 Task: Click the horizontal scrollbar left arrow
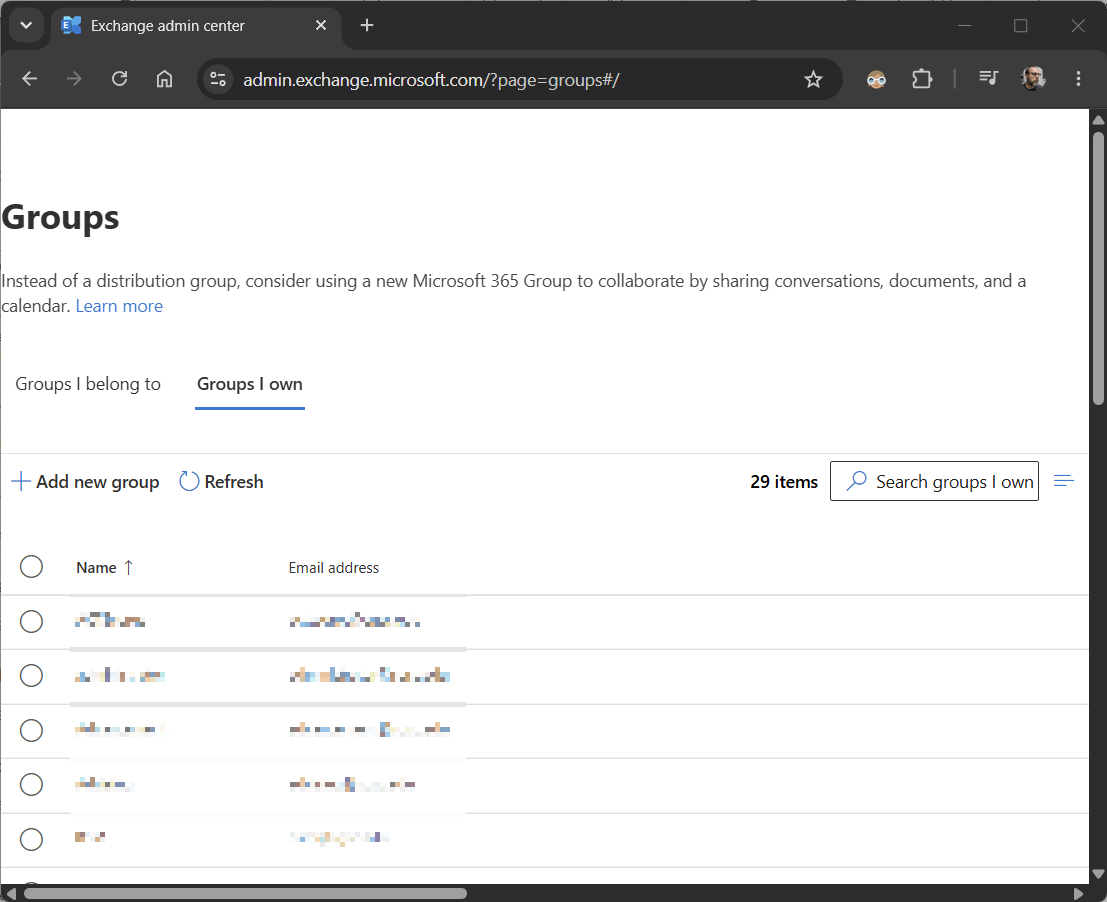(x=10, y=894)
